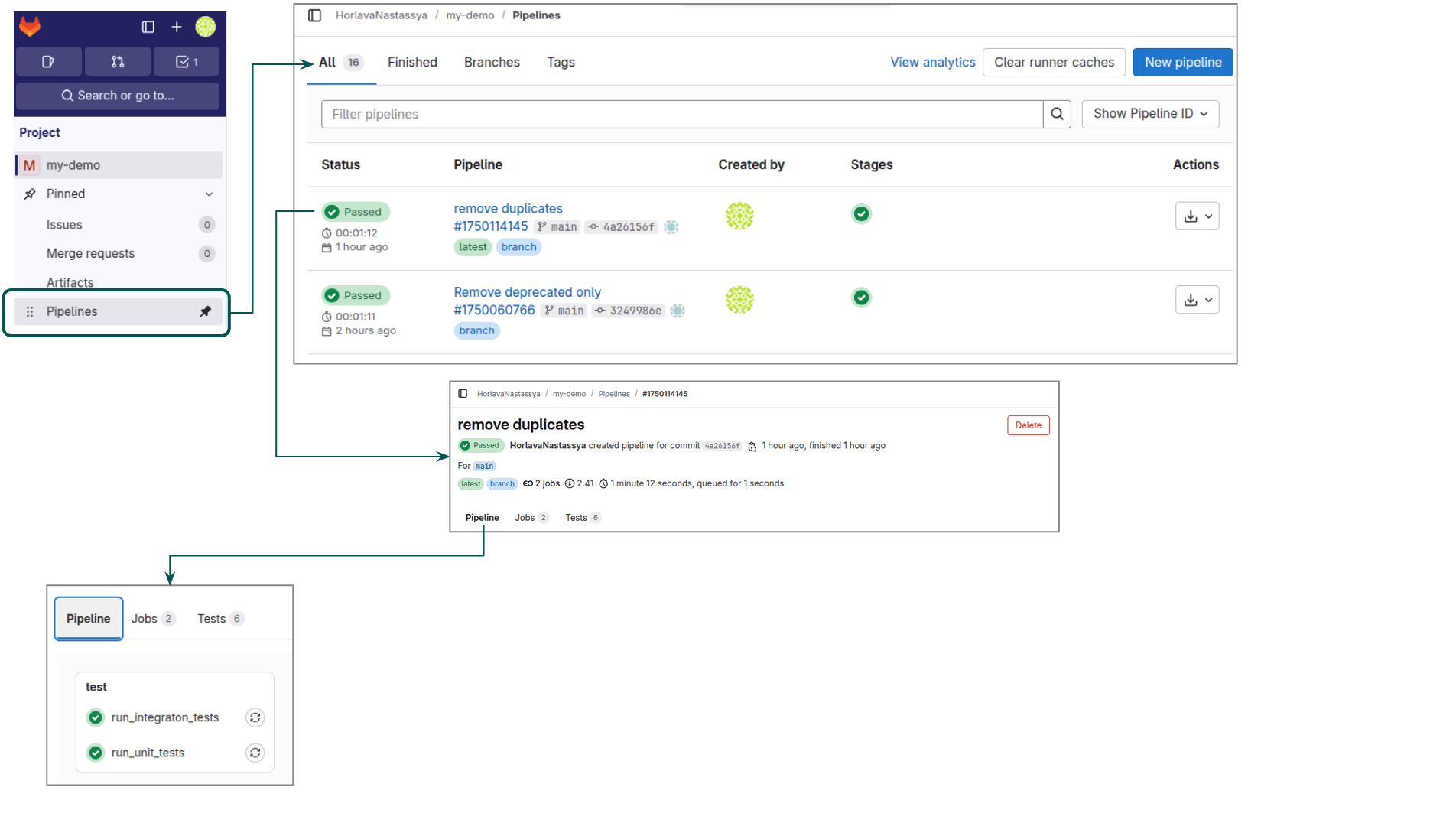Retry the run_integraton_tests job icon
The height and width of the screenshot is (823, 1456).
tap(255, 717)
